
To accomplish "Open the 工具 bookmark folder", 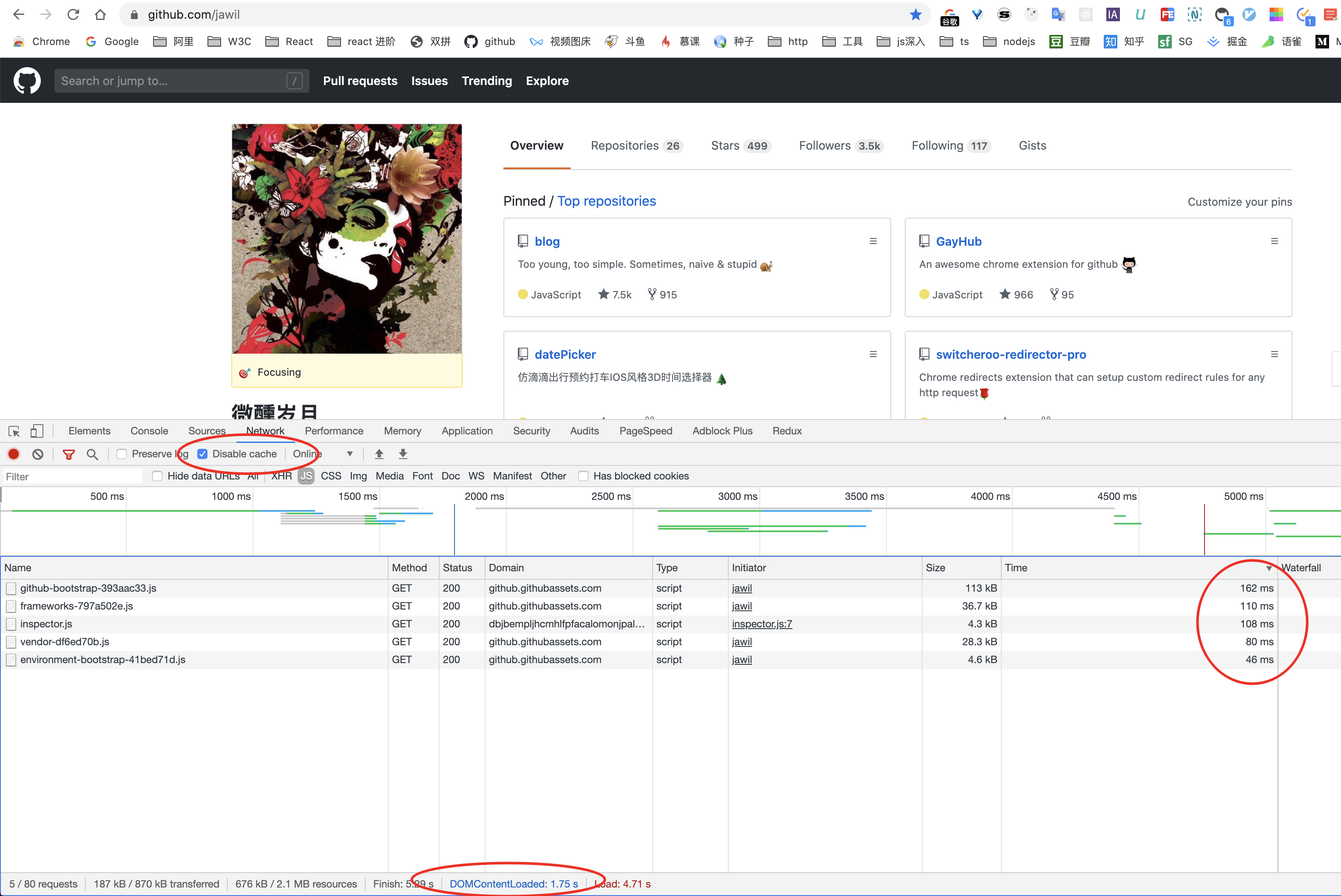I will 843,42.
